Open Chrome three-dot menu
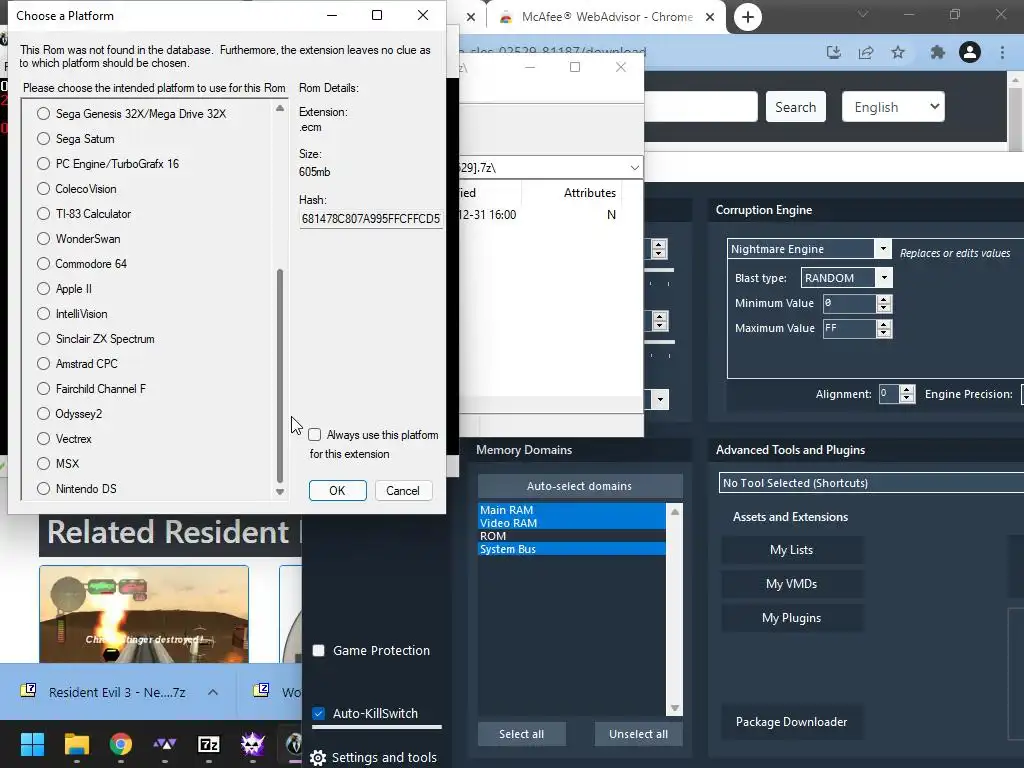This screenshot has height=768, width=1024. point(1002,52)
